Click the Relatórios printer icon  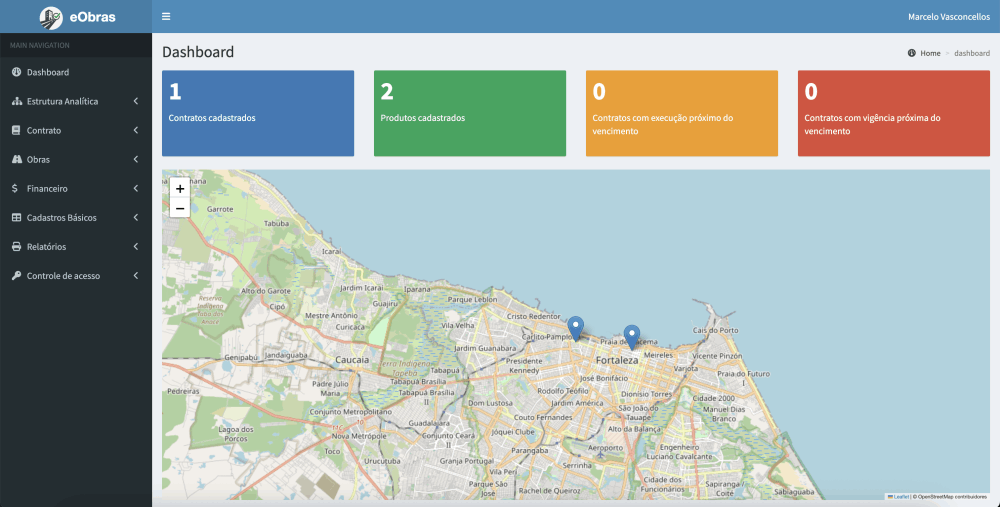click(x=16, y=246)
